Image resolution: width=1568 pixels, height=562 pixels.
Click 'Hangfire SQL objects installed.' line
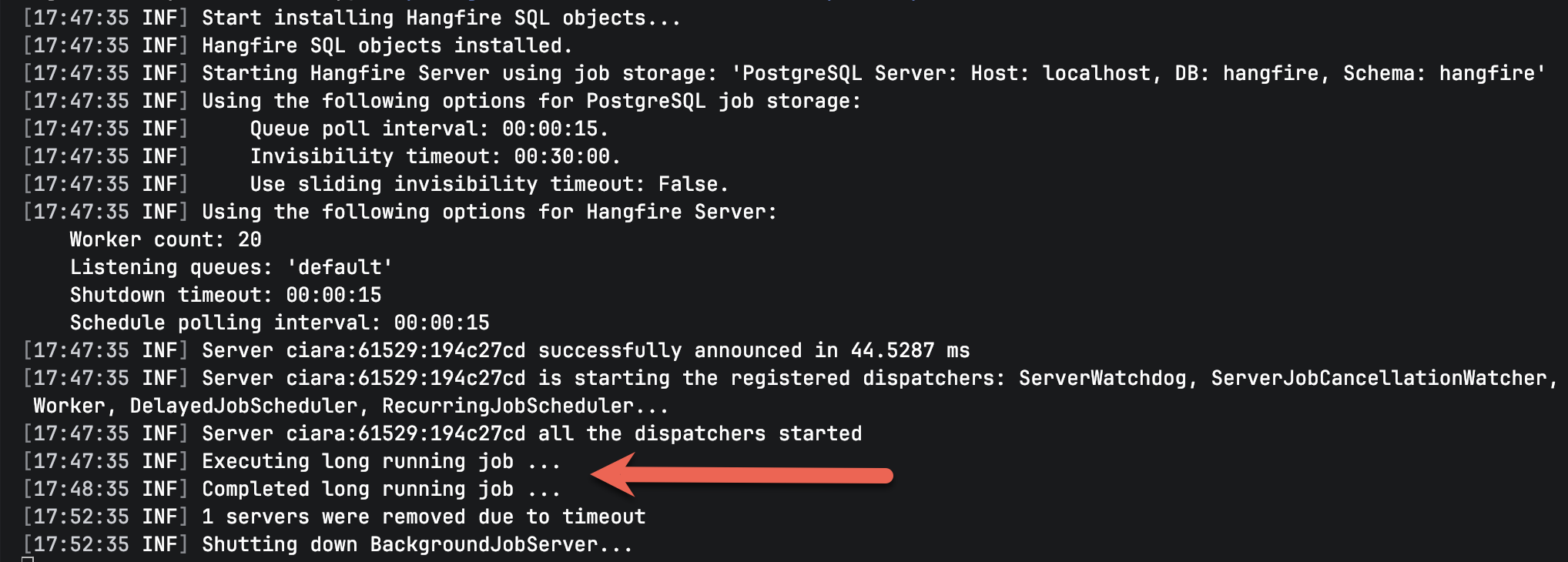pyautogui.click(x=387, y=45)
